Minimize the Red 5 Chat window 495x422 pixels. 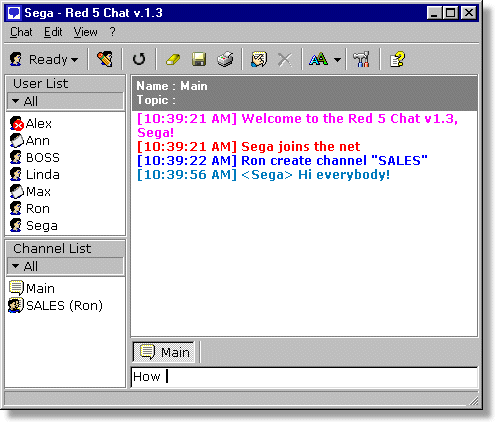tap(434, 13)
